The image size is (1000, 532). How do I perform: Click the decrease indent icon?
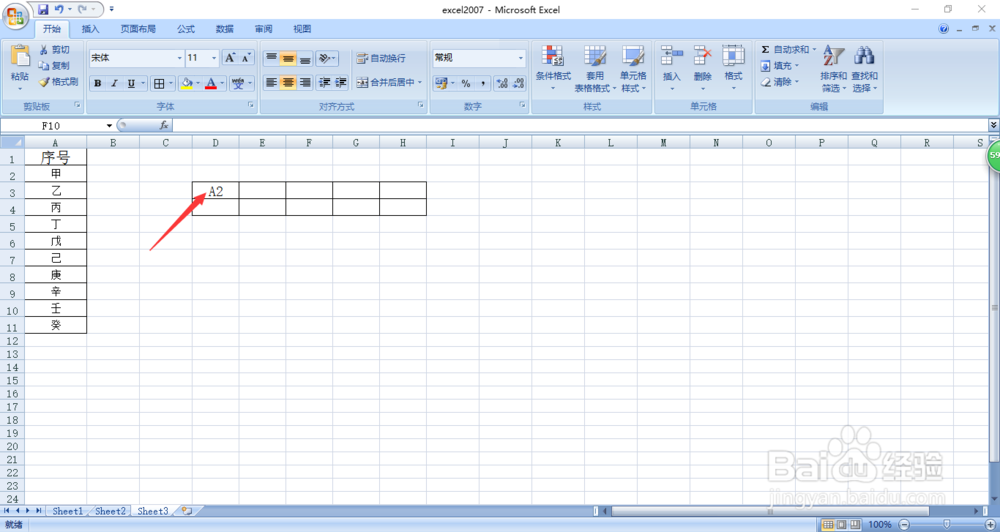point(325,82)
